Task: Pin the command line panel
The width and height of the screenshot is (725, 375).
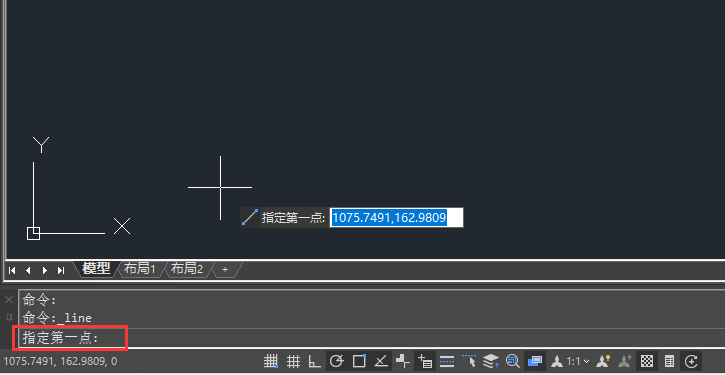Action: (x=9, y=318)
